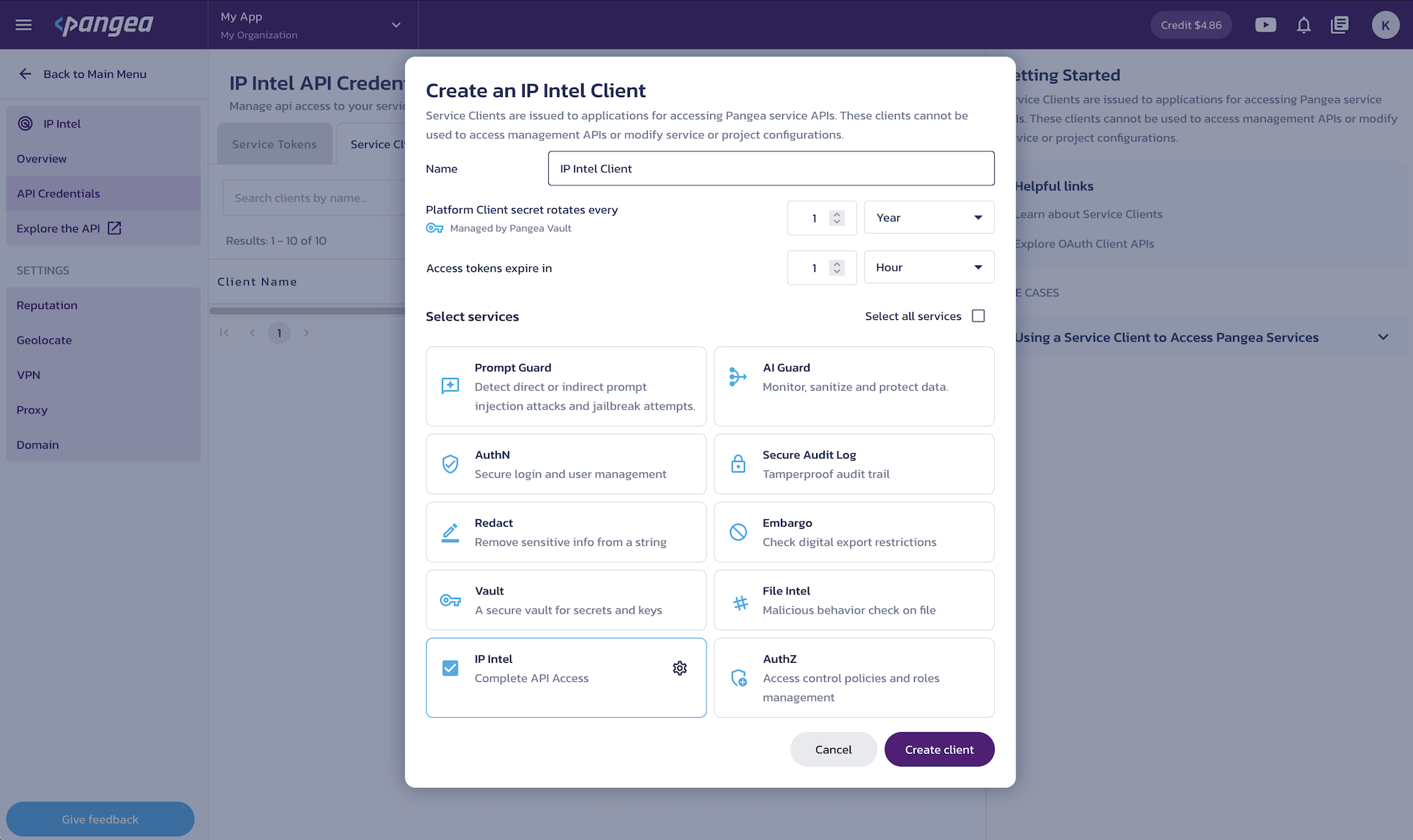Click the back arrow beside Back to Main Menu
Image resolution: width=1413 pixels, height=840 pixels.
(26, 74)
